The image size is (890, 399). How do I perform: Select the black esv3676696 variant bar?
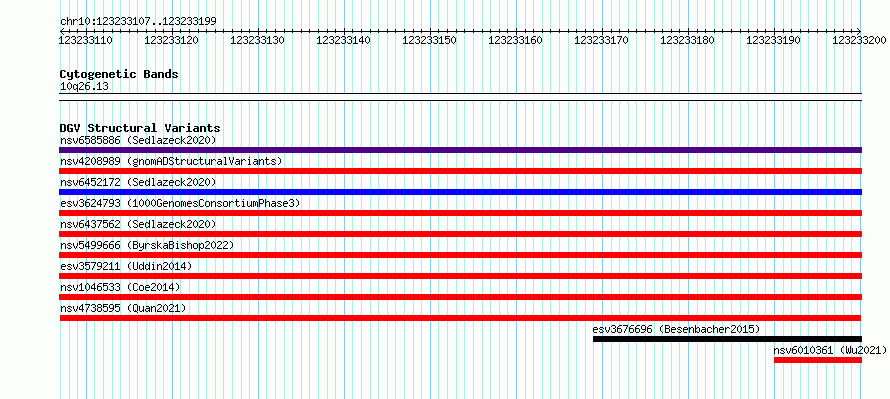[727, 339]
